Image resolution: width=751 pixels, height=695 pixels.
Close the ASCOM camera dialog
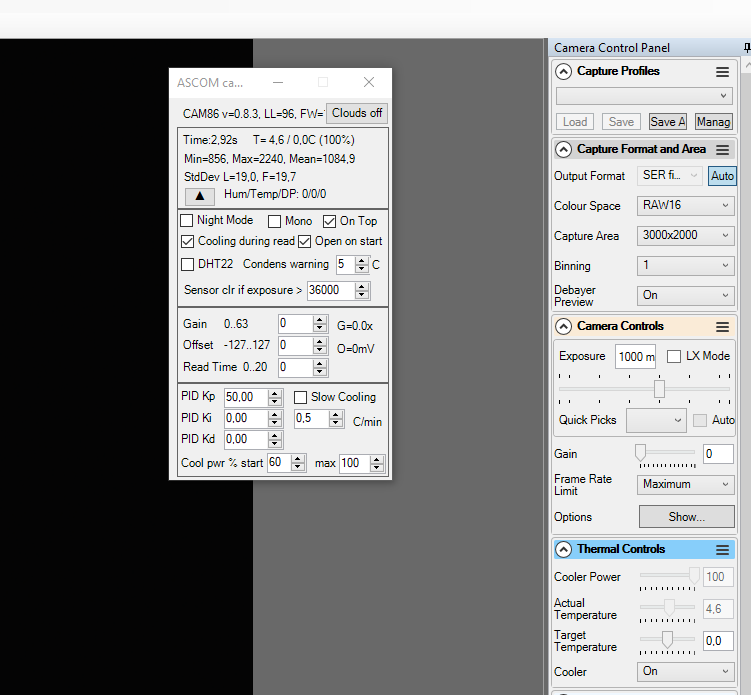click(369, 82)
